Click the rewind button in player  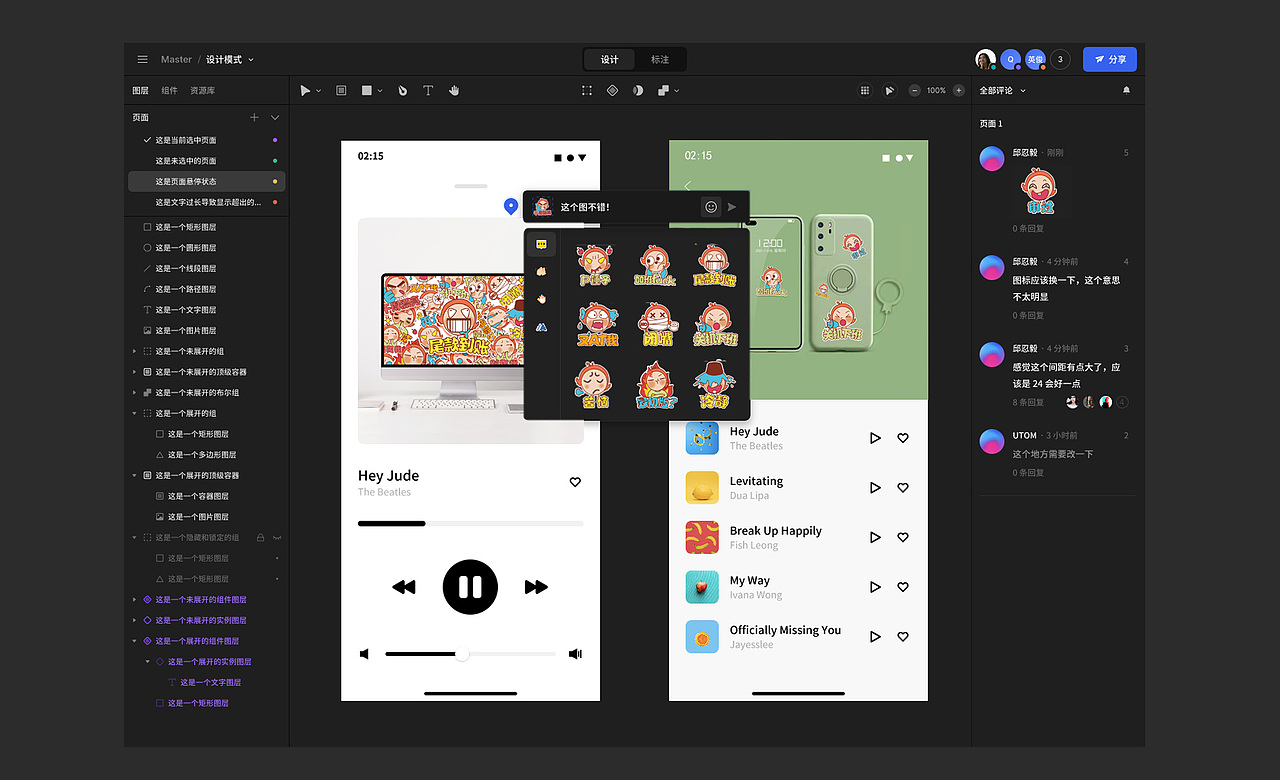404,587
